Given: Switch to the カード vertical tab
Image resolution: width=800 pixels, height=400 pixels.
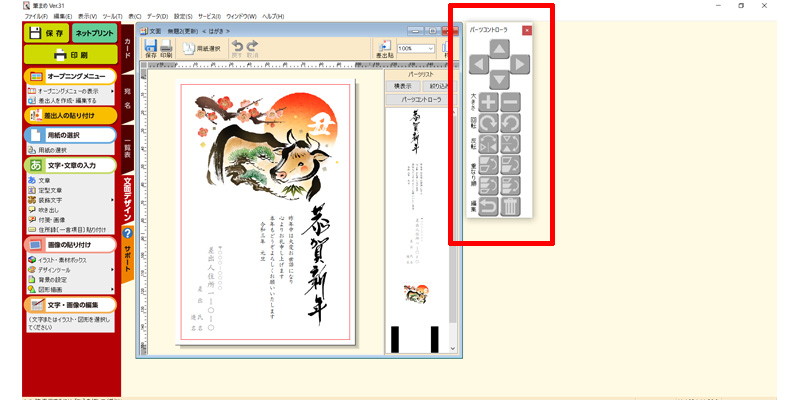Looking at the screenshot, I should (x=127, y=47).
